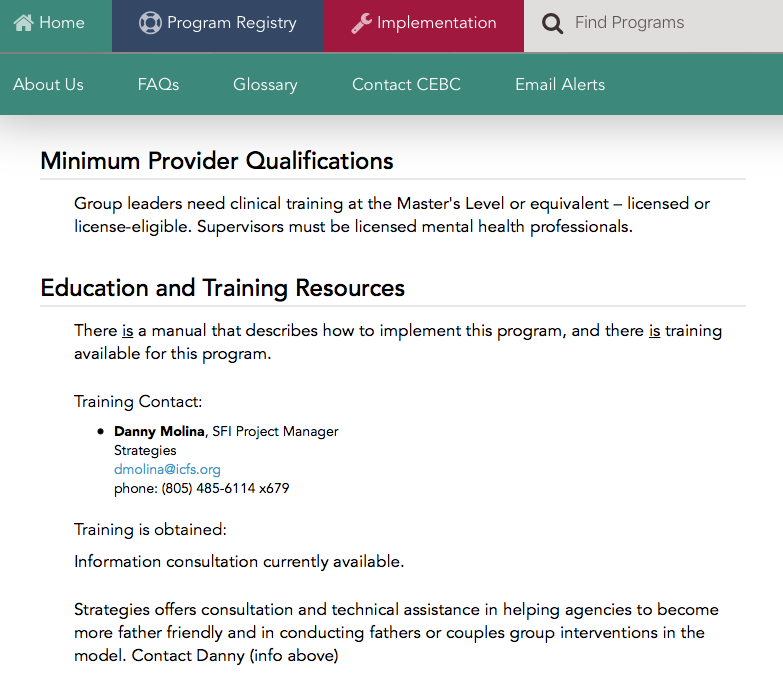Click the Education and Training Resources heading

pyautogui.click(x=222, y=289)
